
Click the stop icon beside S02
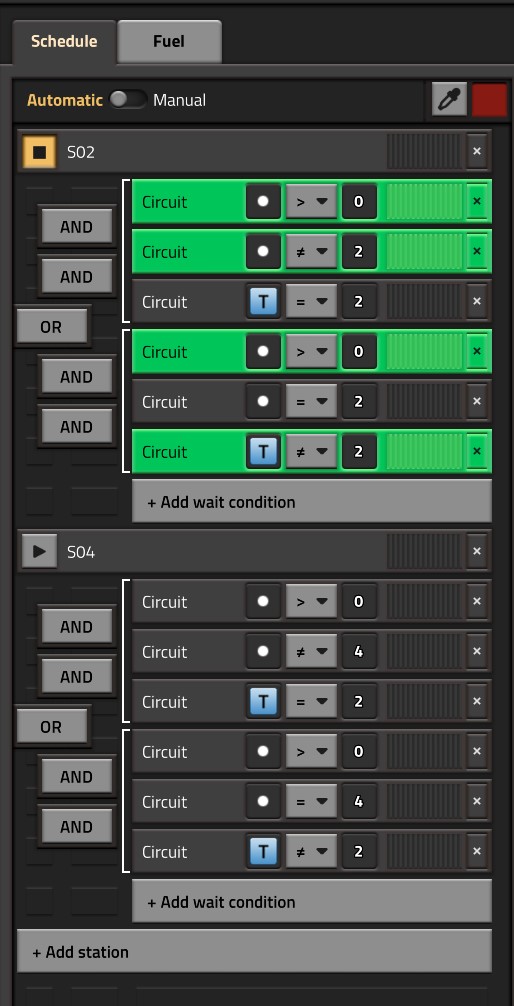tap(39, 151)
